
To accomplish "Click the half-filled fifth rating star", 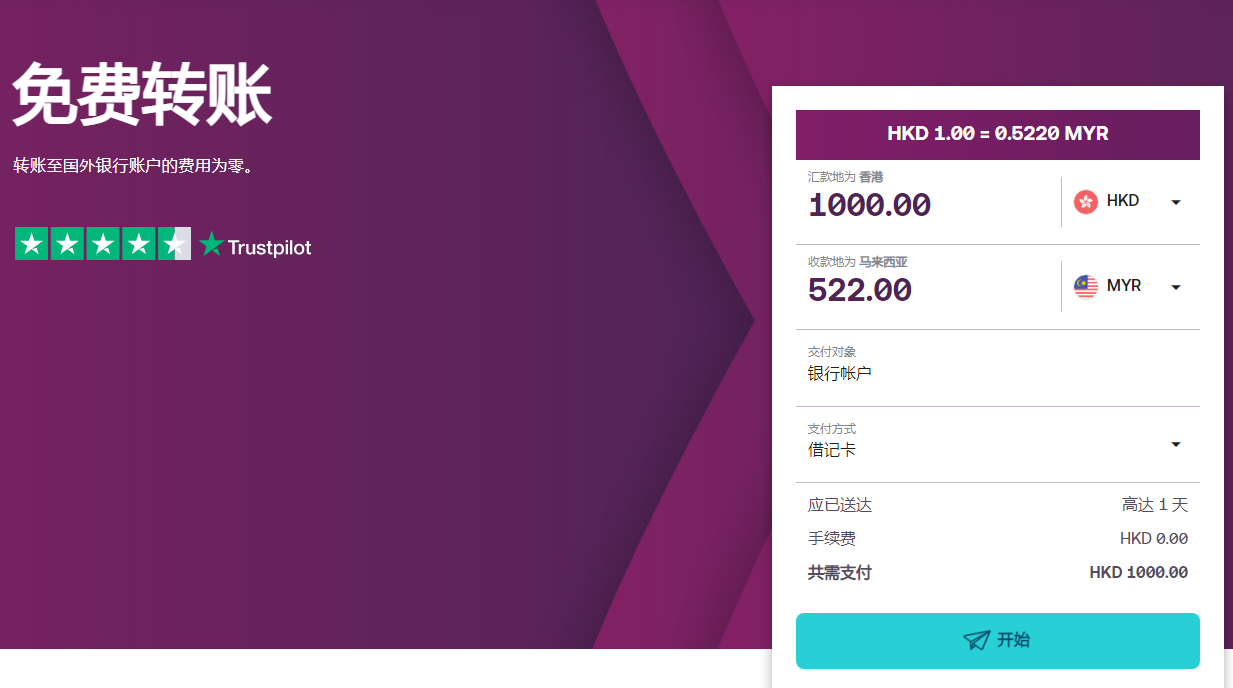I will pyautogui.click(x=174, y=244).
